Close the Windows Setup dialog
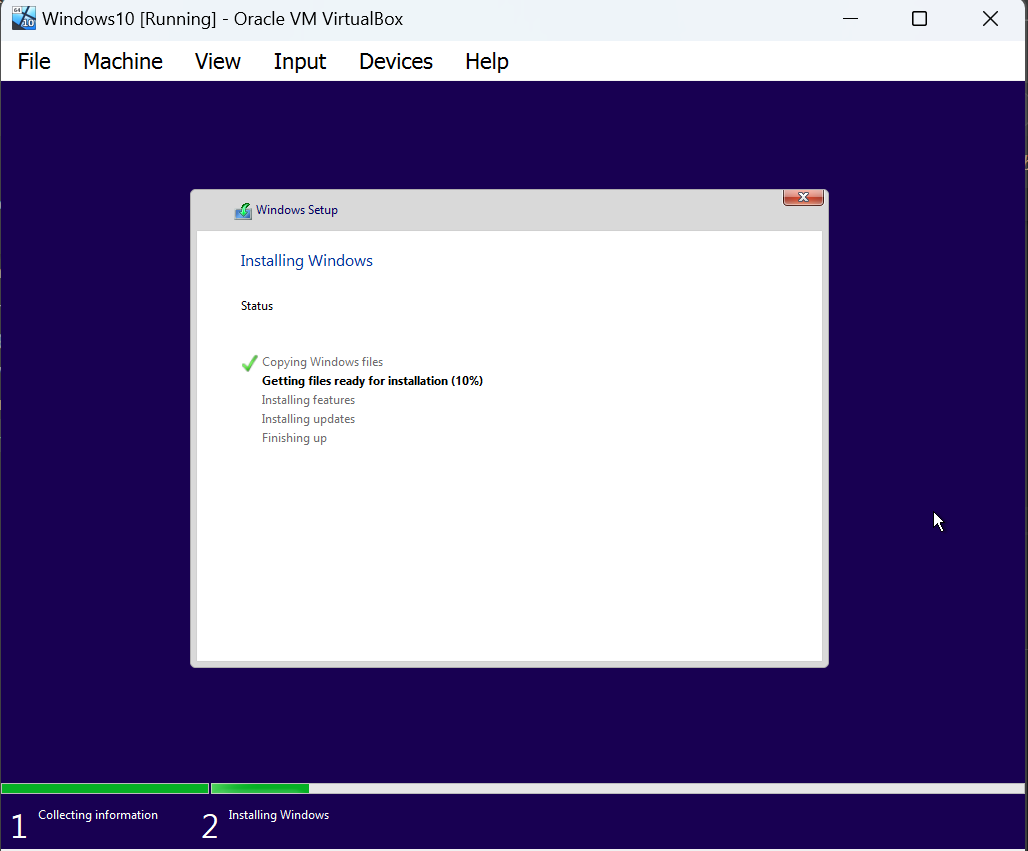1028x851 pixels. tap(803, 197)
